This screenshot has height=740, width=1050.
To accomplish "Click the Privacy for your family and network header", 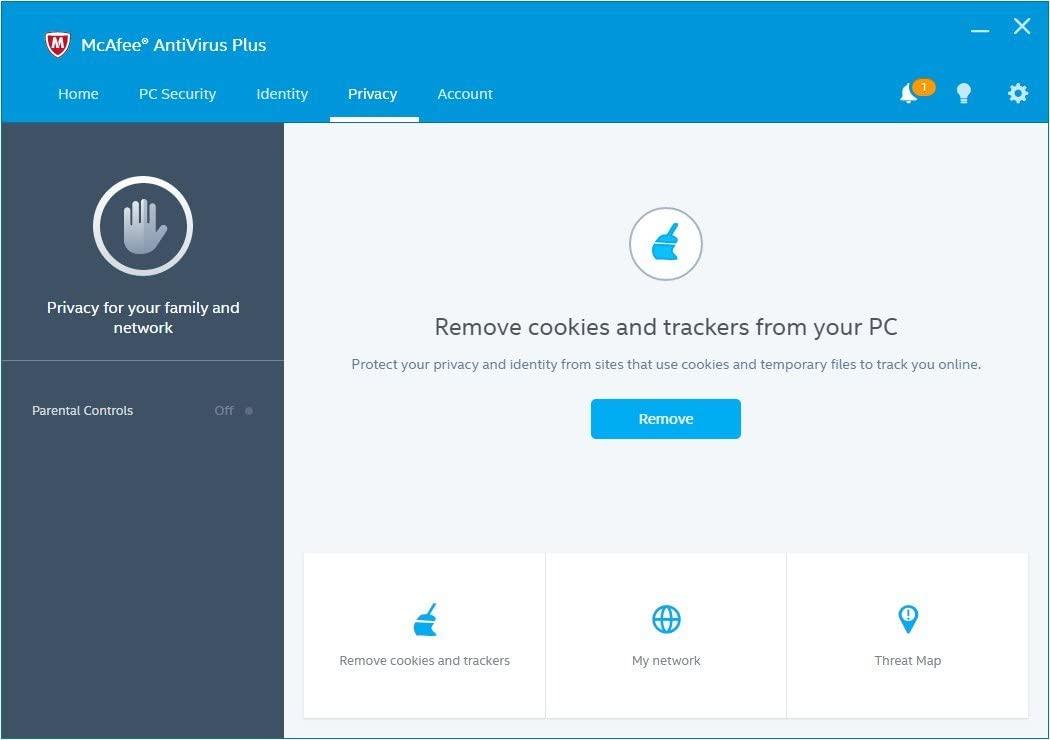I will [x=143, y=317].
